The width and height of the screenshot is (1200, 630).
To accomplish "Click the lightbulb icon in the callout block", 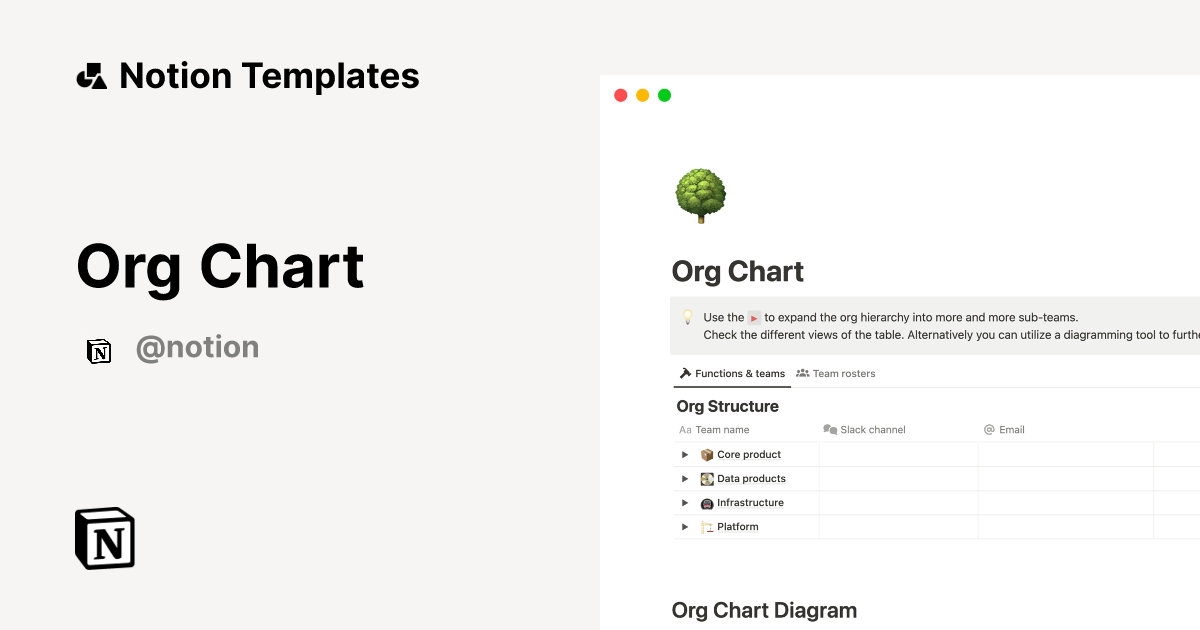I will point(687,316).
